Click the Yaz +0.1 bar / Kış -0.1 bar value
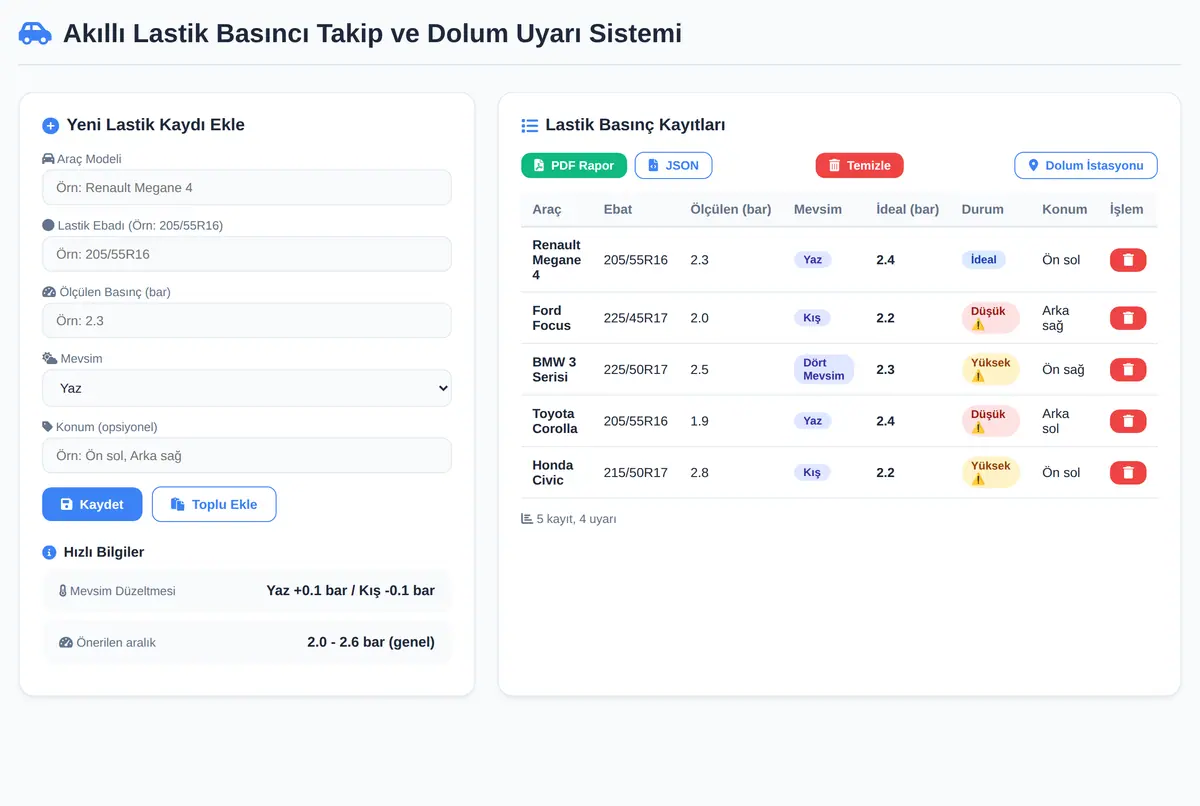Image resolution: width=1200 pixels, height=806 pixels. pyautogui.click(x=351, y=591)
